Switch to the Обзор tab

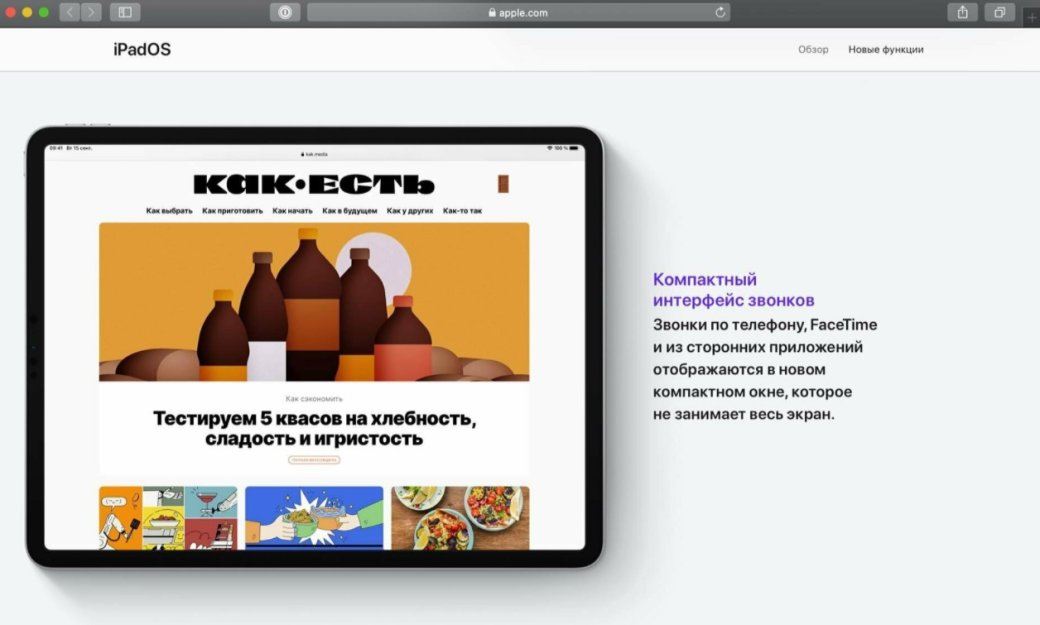813,49
